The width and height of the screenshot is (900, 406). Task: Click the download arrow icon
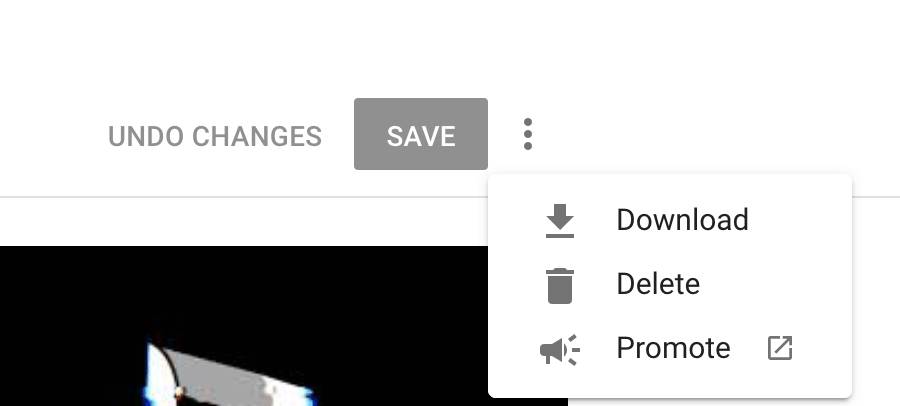(x=560, y=221)
